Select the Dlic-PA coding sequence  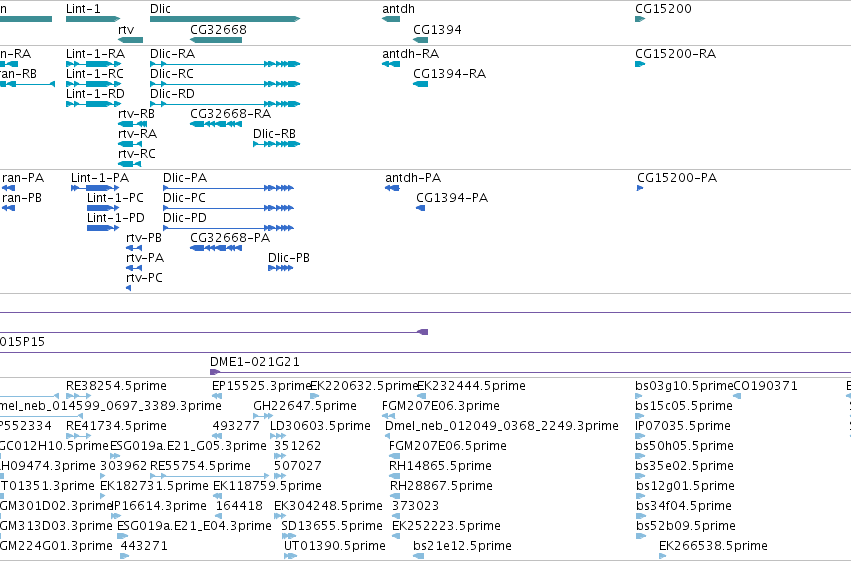[228, 188]
